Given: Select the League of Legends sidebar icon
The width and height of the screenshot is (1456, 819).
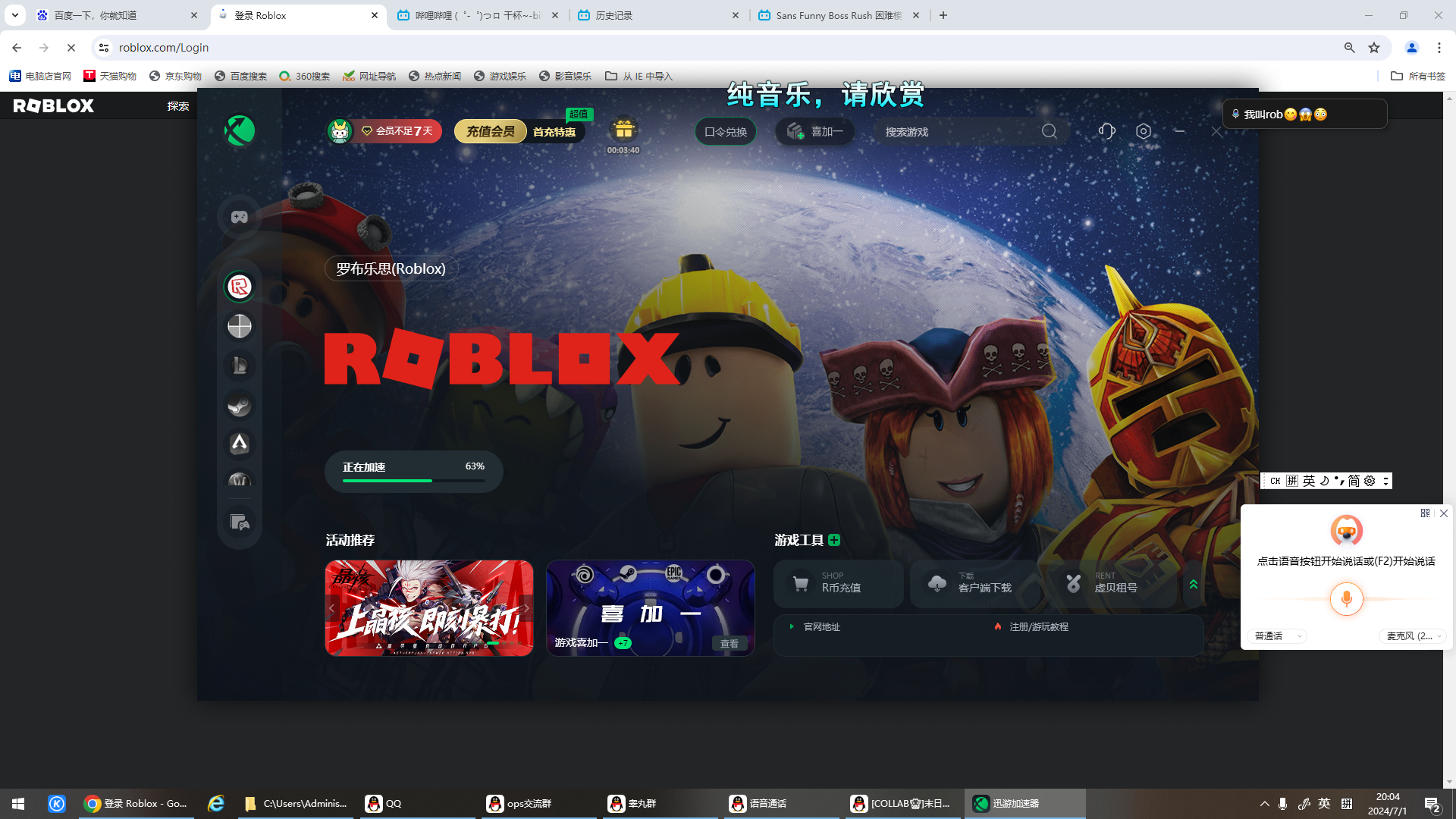Looking at the screenshot, I should [240, 366].
